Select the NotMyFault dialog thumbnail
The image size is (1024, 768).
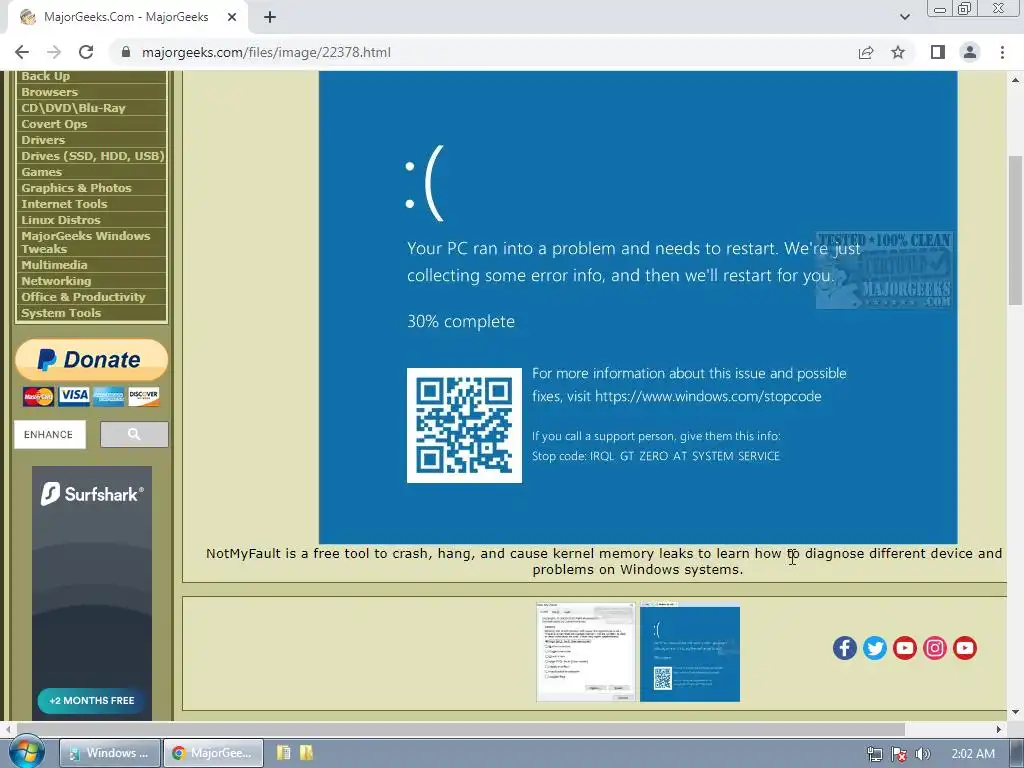(x=586, y=652)
